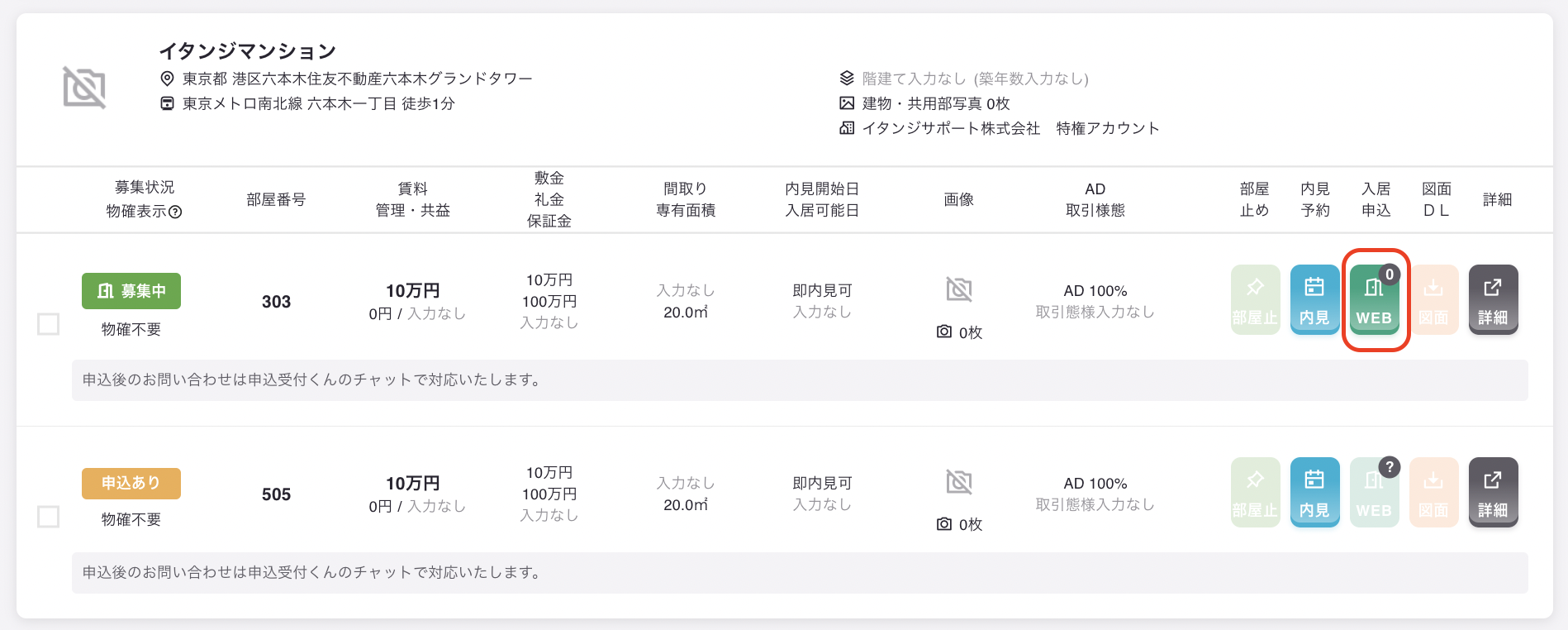Open 内見 viewing reservation for room 303

[1314, 299]
